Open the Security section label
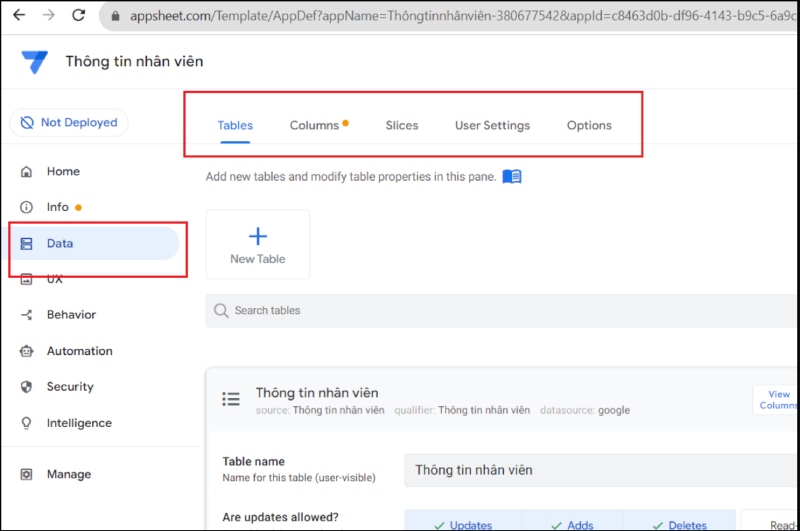Viewport: 800px width, 531px height. (x=70, y=387)
